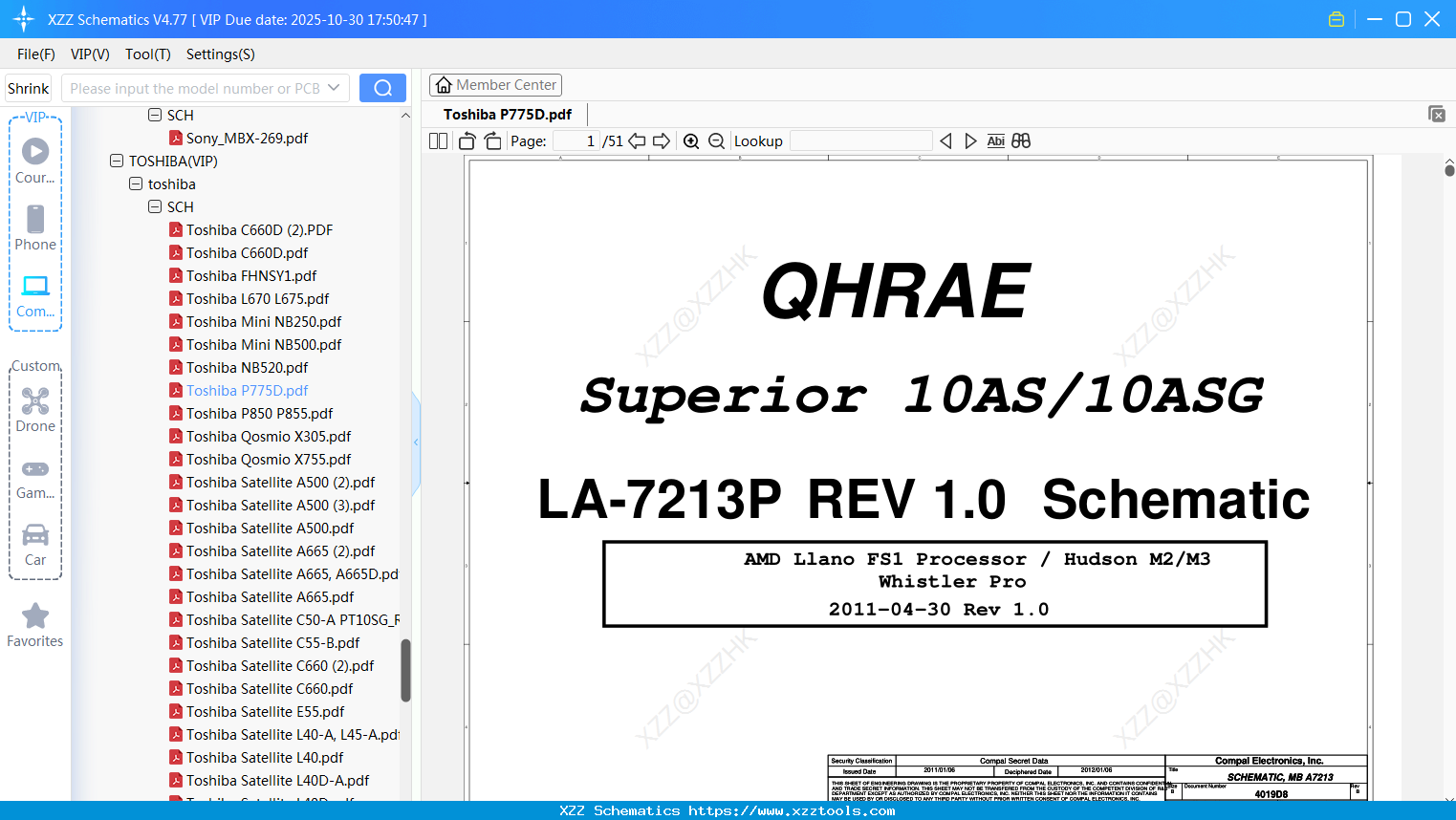Click the Abi text match icon
Screen dimensions: 1456x820
click(995, 141)
